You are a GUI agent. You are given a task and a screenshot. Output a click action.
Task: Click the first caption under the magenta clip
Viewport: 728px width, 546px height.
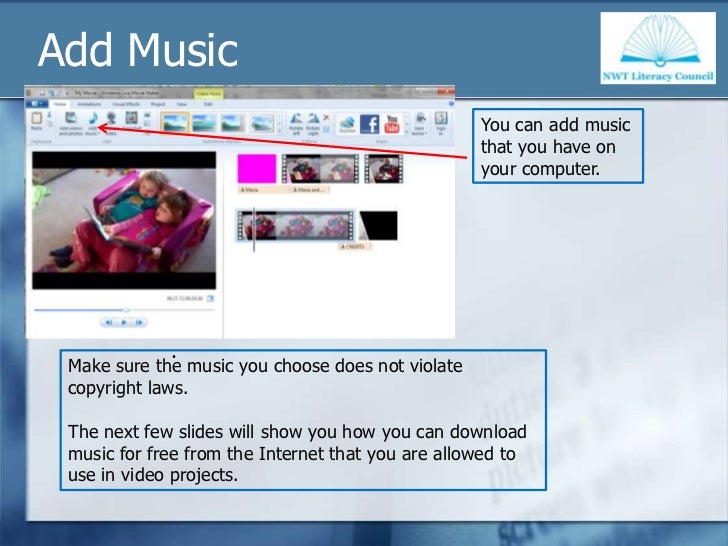pyautogui.click(x=263, y=190)
